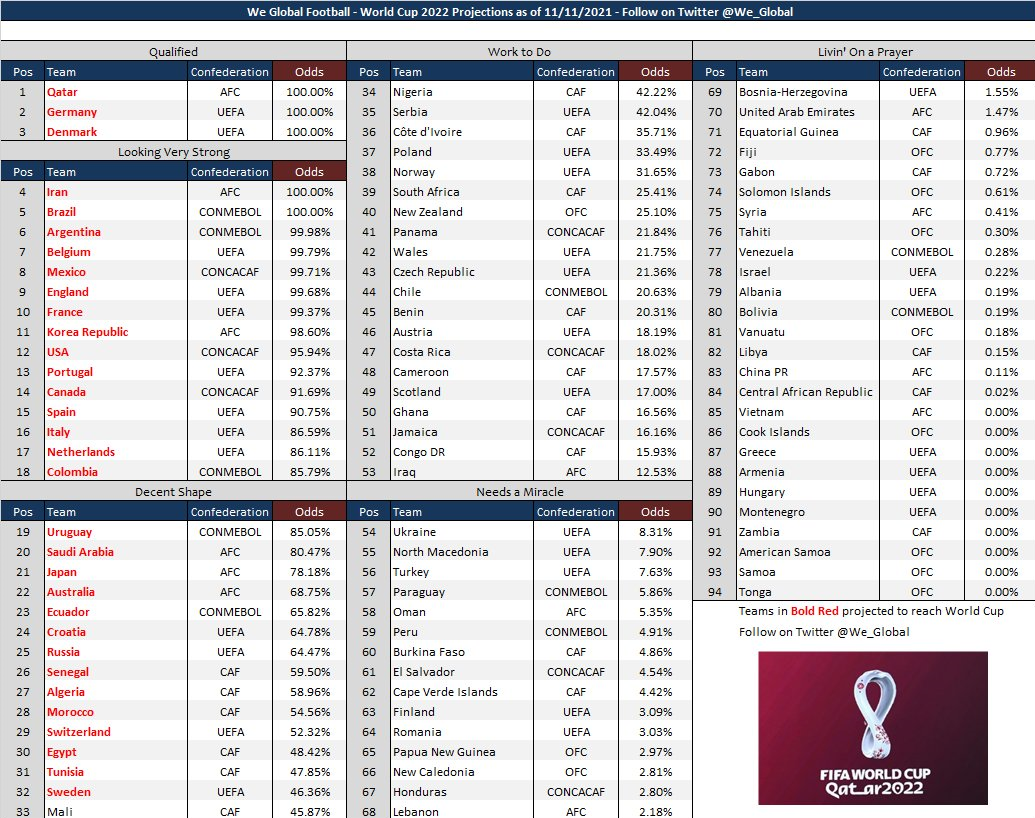Select position number 94 in Tonga's row
This screenshot has height=818, width=1035.
(714, 592)
